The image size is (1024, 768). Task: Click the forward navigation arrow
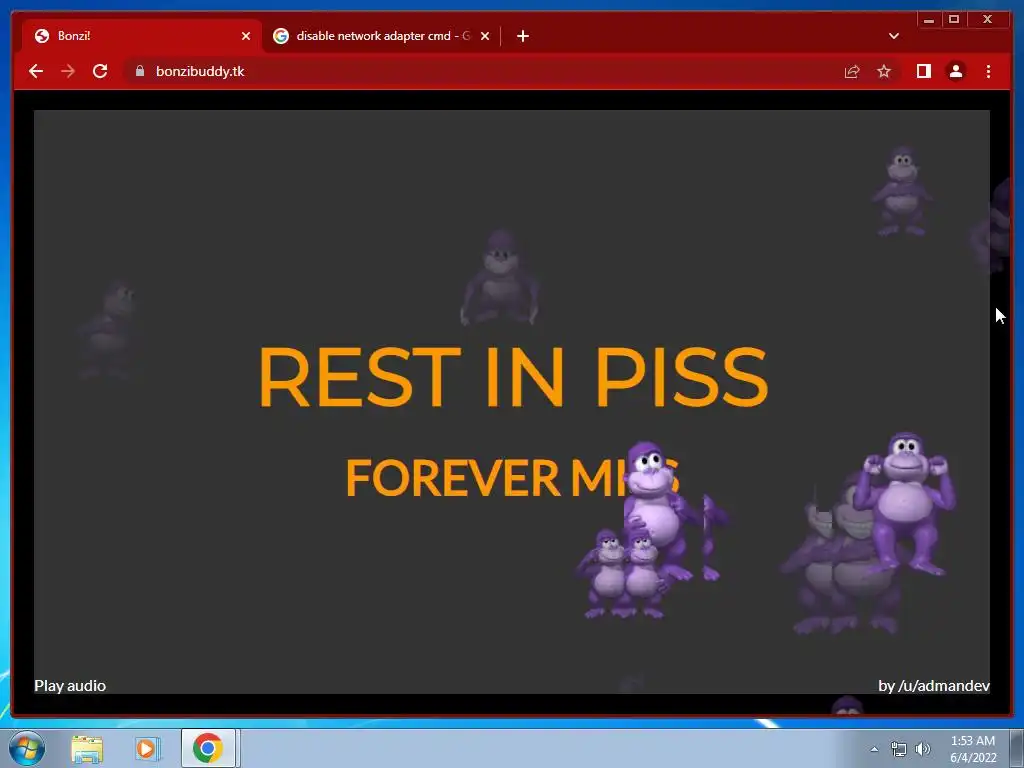[68, 71]
